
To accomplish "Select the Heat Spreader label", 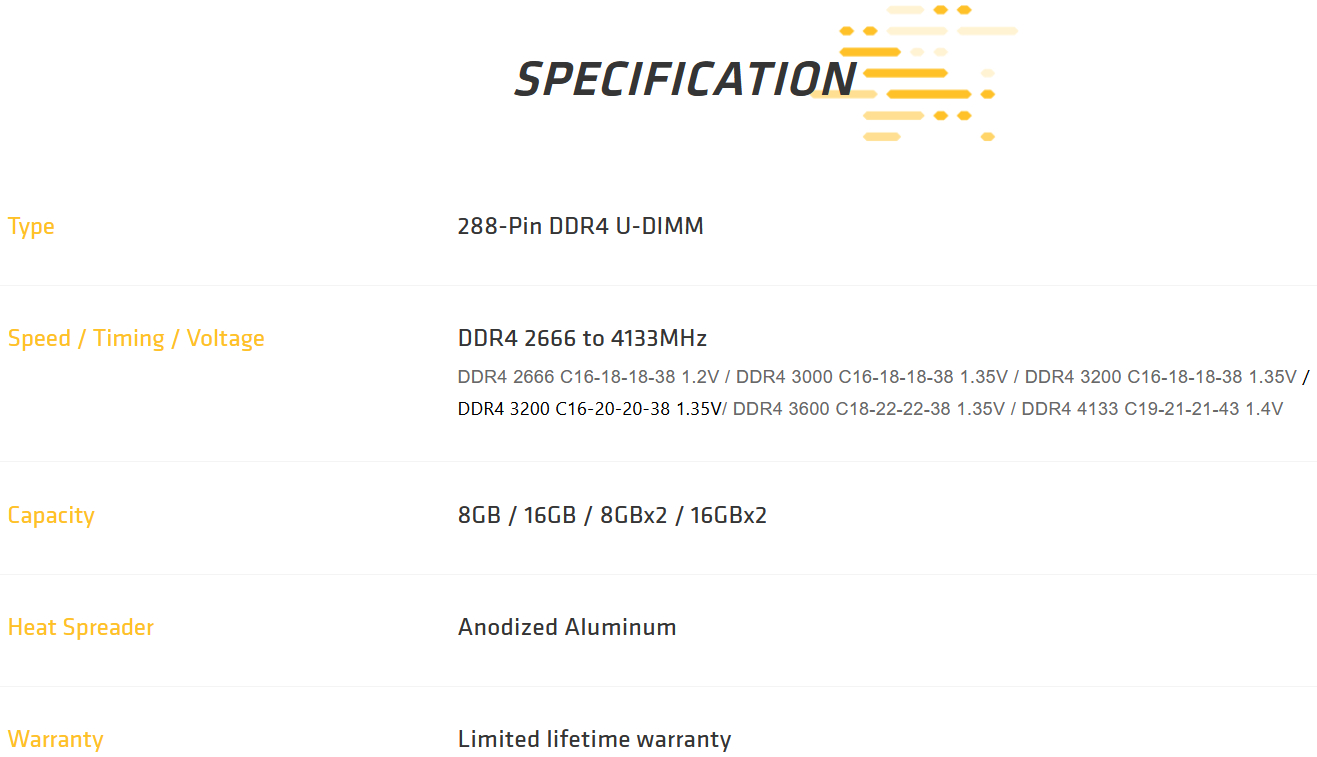I will click(81, 627).
